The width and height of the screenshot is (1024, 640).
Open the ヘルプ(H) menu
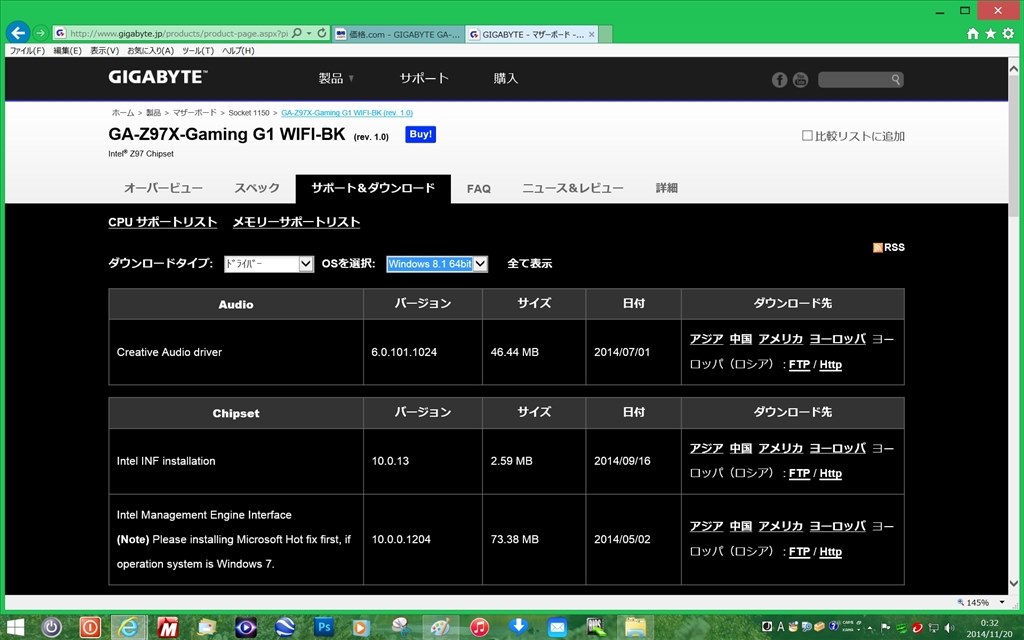(x=238, y=50)
